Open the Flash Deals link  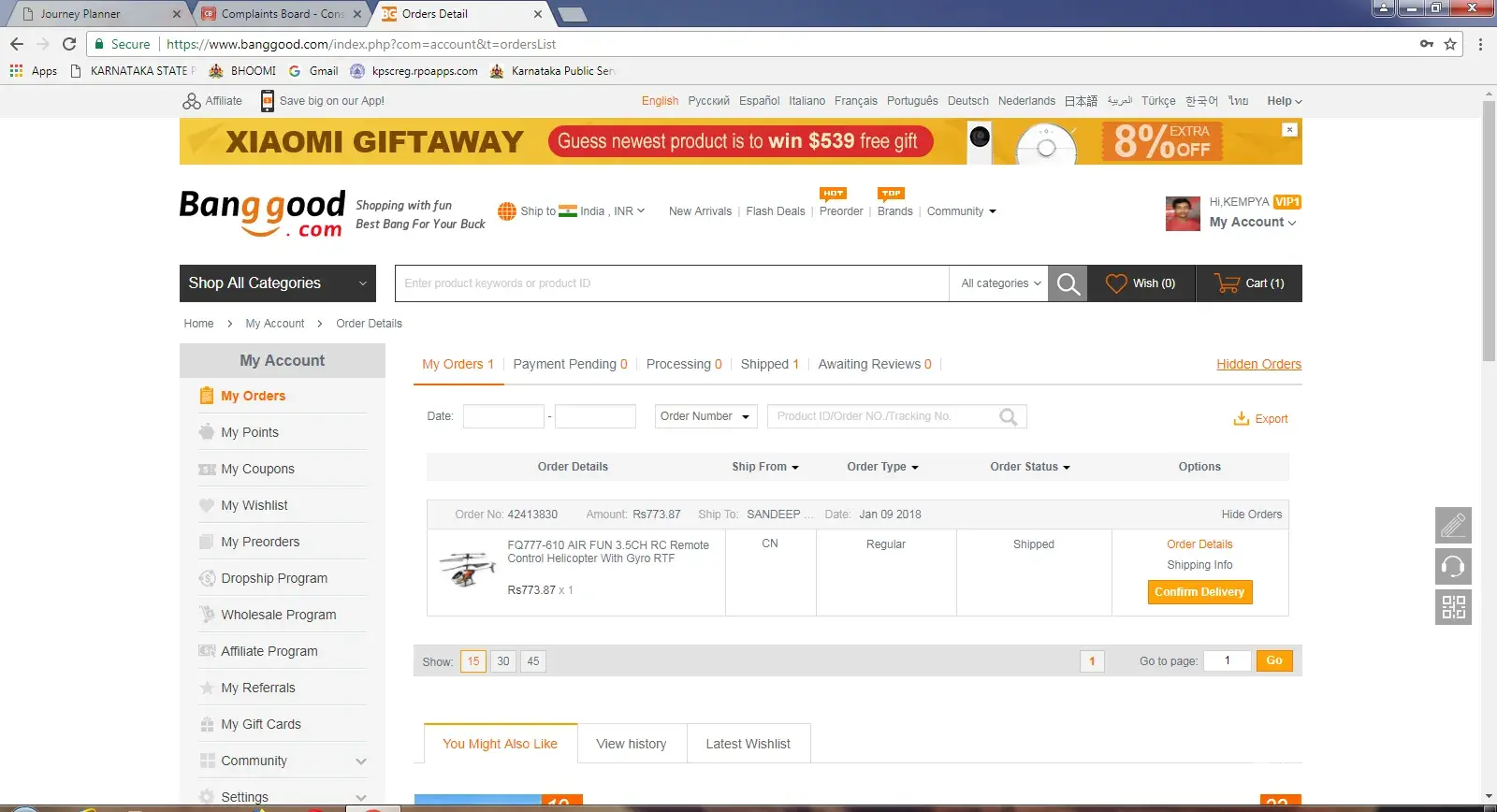pos(776,211)
